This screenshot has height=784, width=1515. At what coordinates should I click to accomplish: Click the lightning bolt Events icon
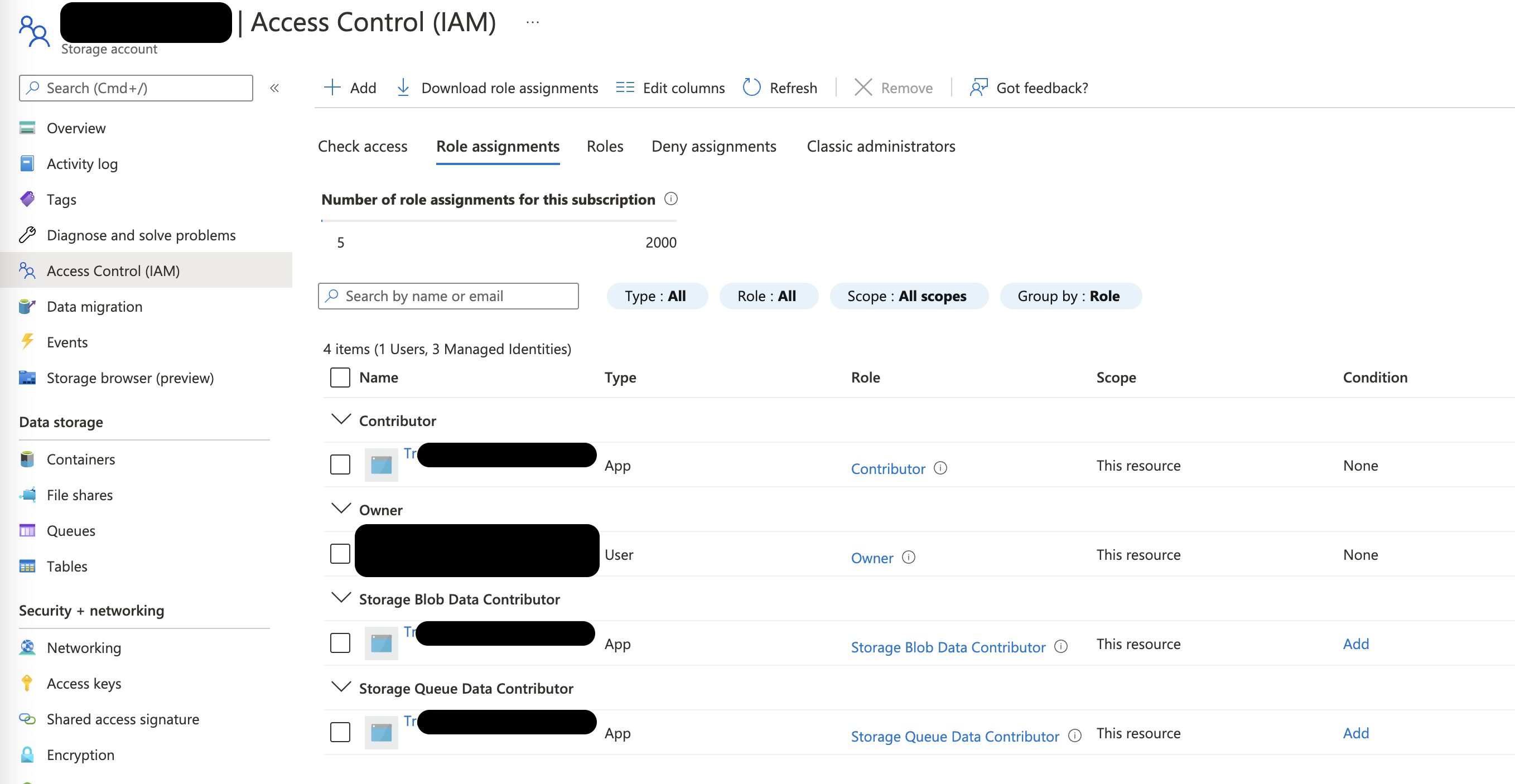pos(27,341)
